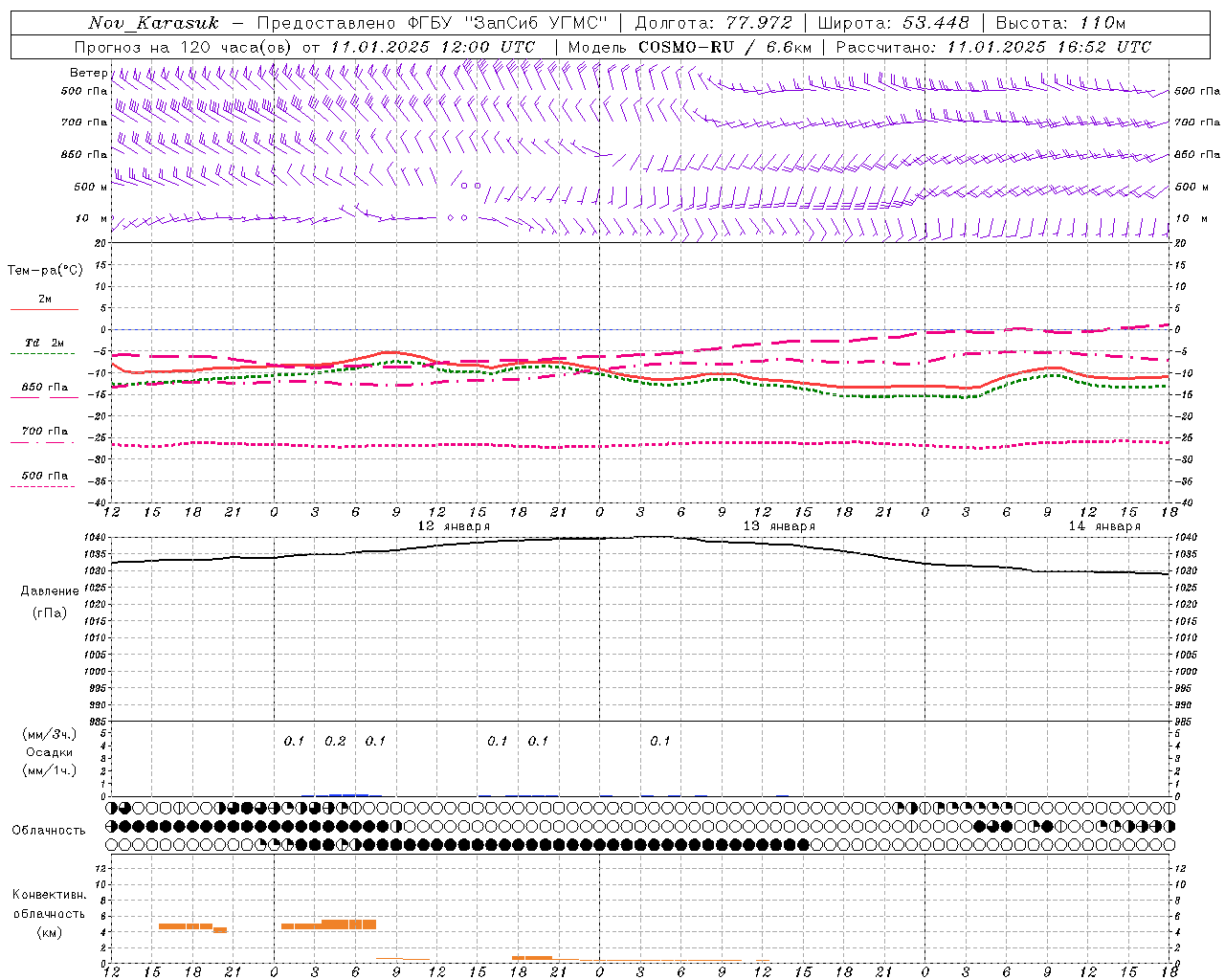This screenshot has height=980, width=1225.
Task: Click the latitude value Широта: 53.448
Action: 893,23
